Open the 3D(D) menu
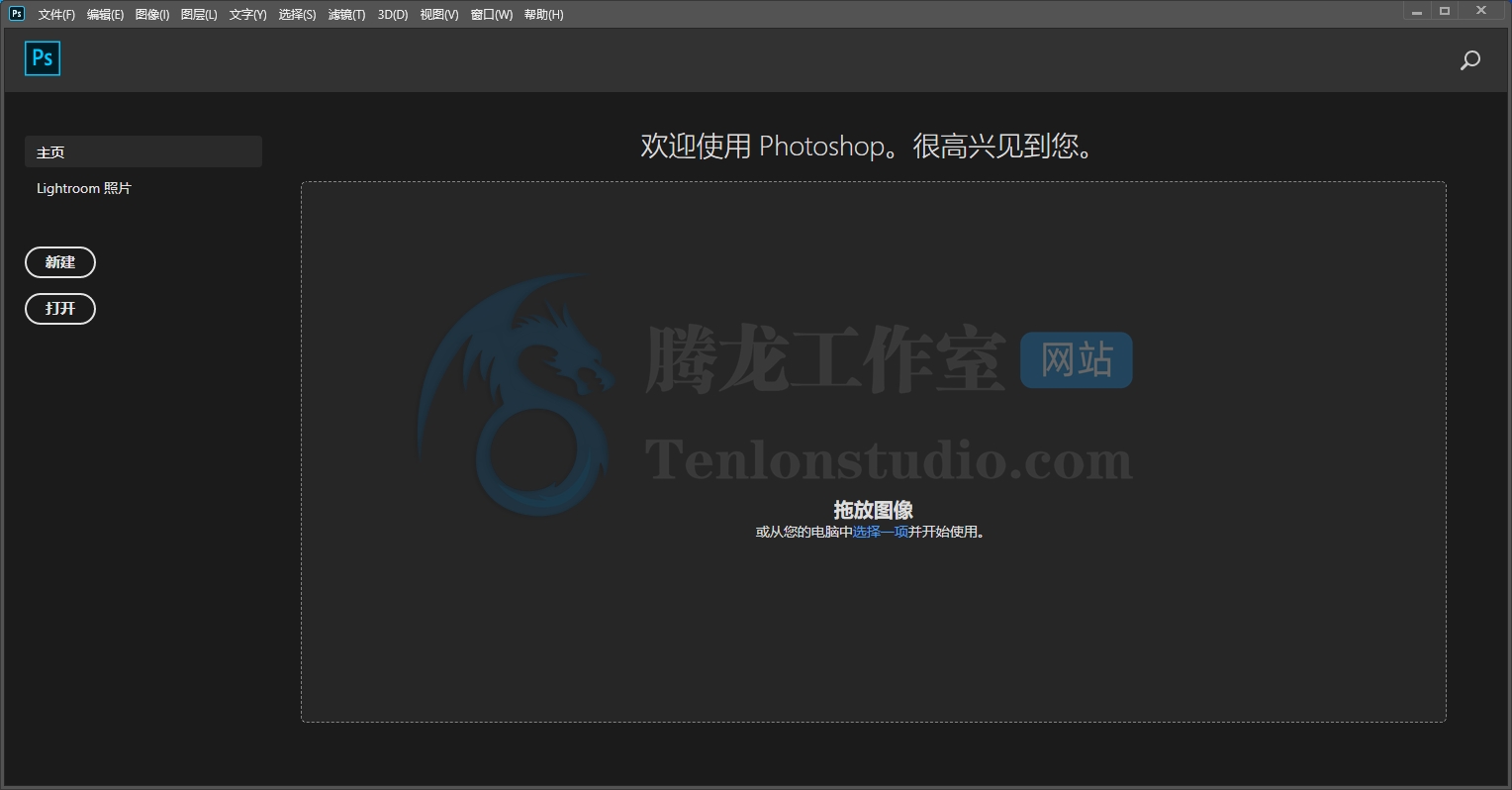Screen dimensions: 1512x790 coord(393,15)
